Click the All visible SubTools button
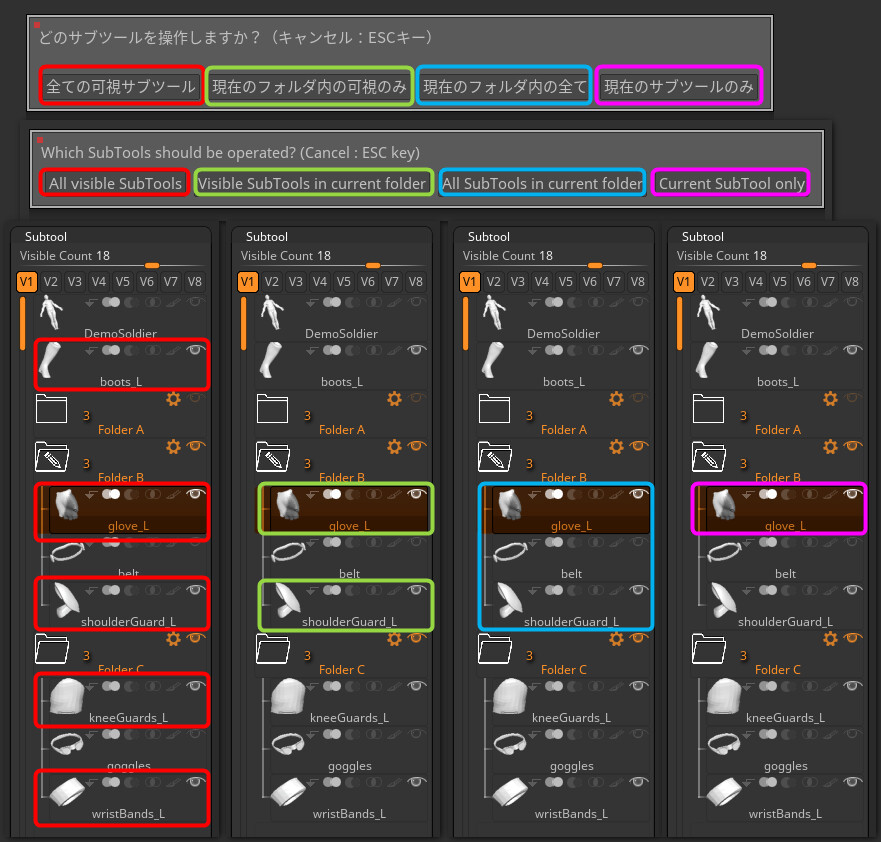The height and width of the screenshot is (842, 881). click(x=114, y=183)
